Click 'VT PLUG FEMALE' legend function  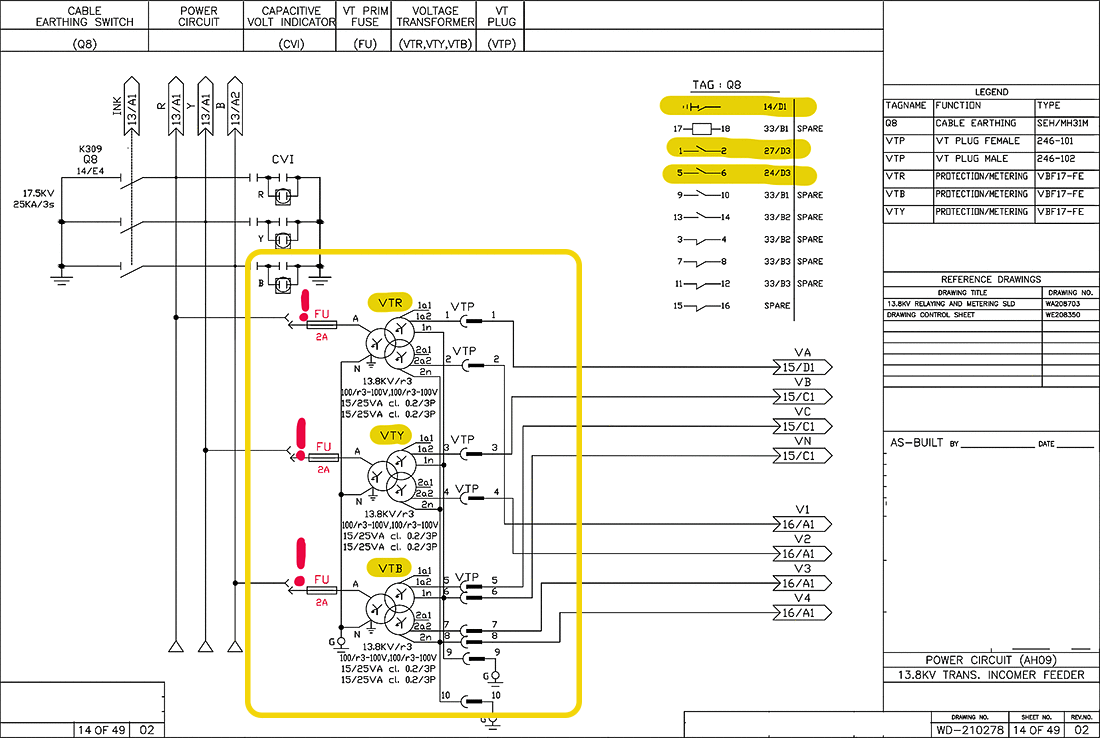click(x=977, y=140)
